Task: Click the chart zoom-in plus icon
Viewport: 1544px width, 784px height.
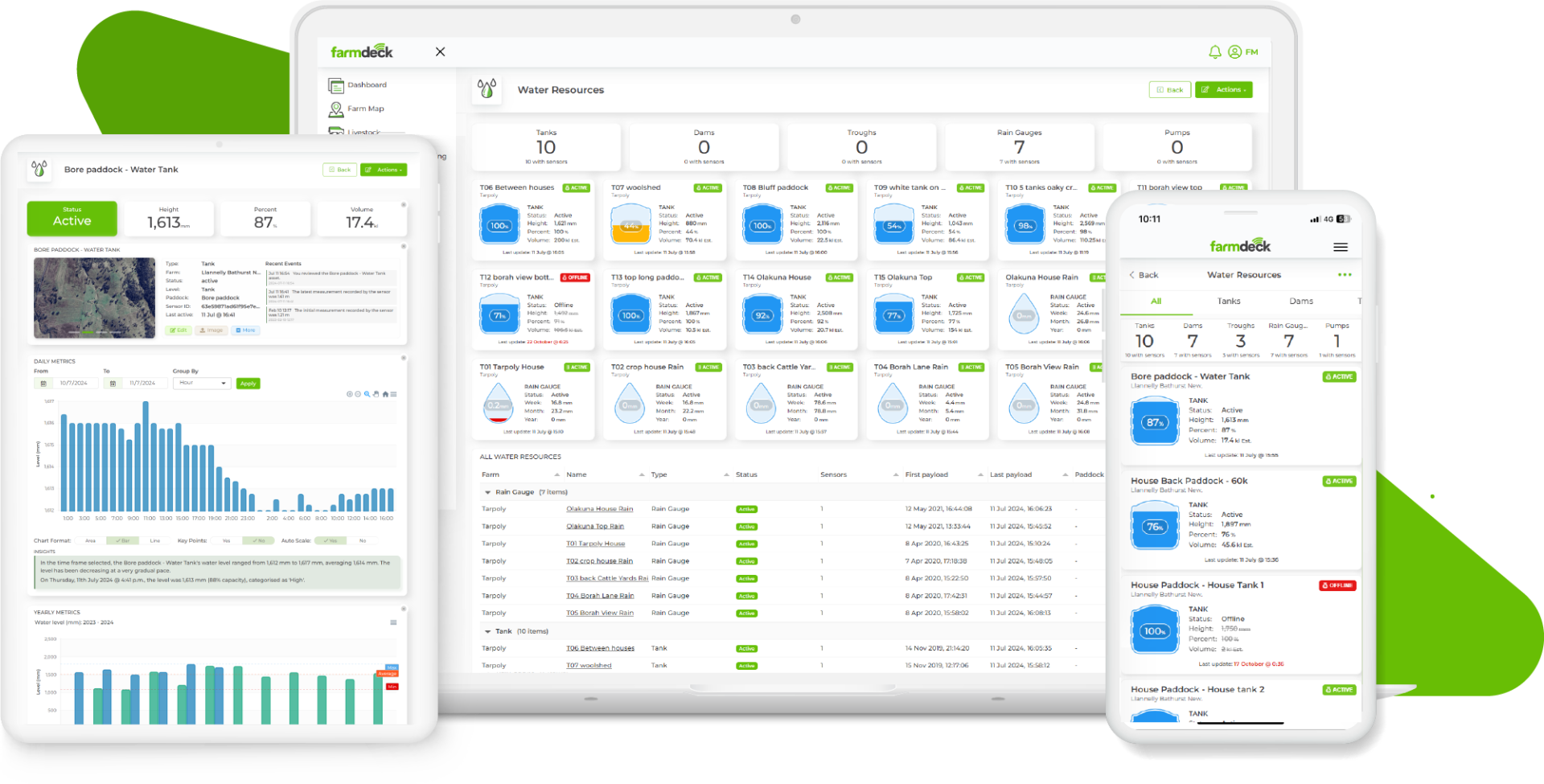Action: coord(350,394)
